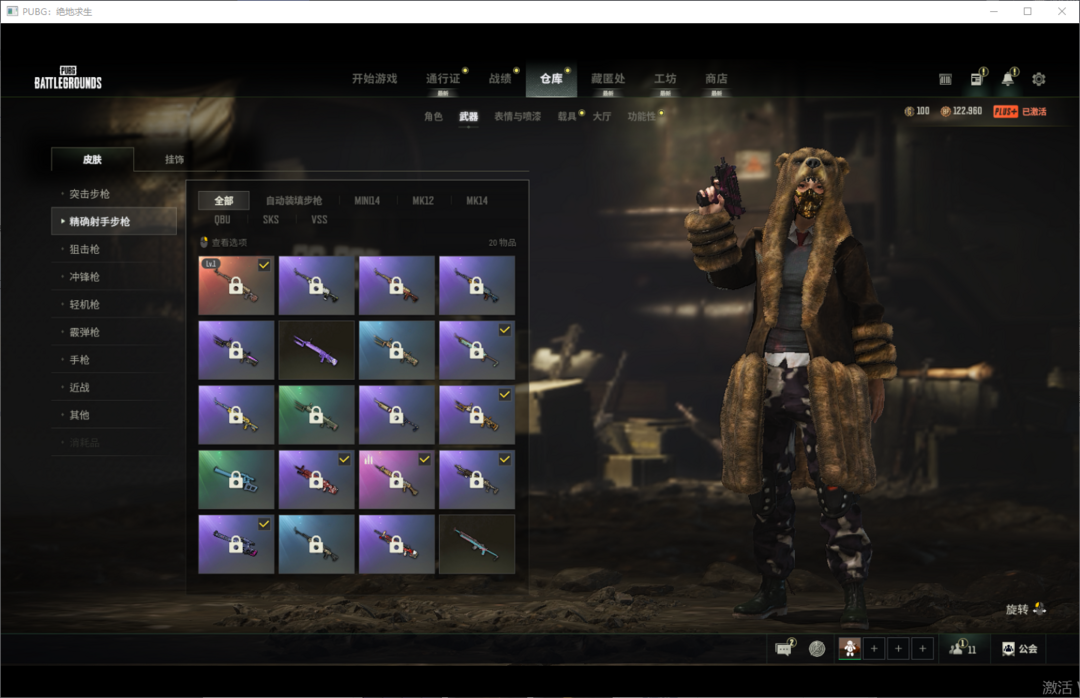The height and width of the screenshot is (698, 1080).
Task: Switch to the 挂饰 panel tab
Action: [174, 159]
